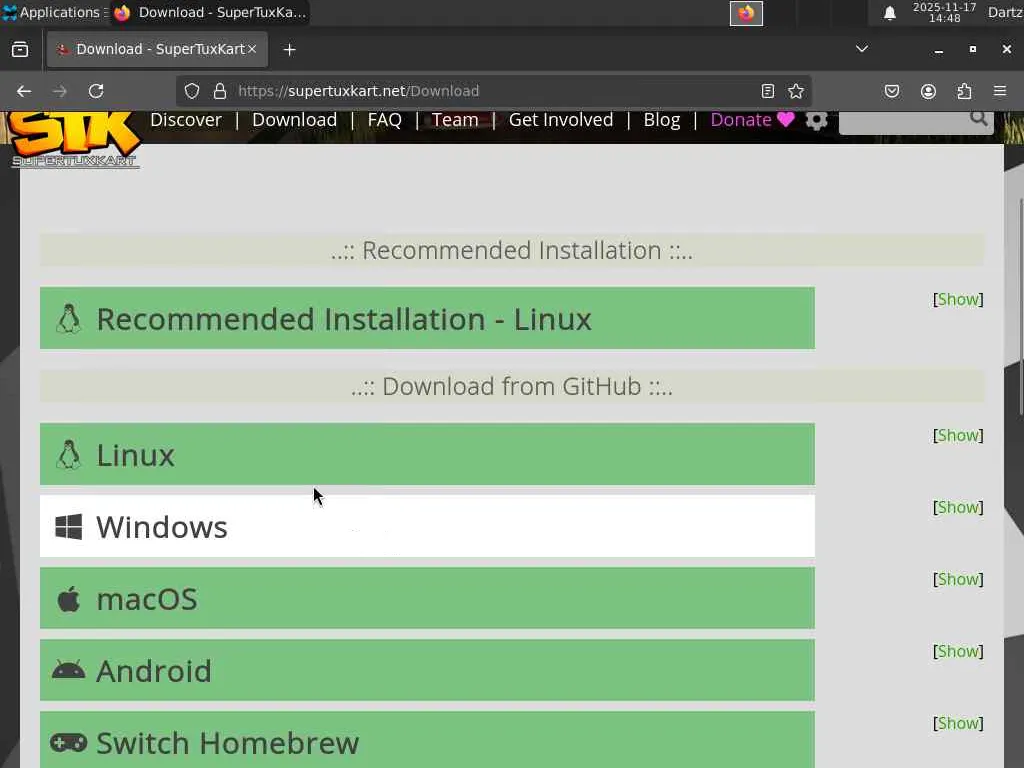Click the penguin icon in Recommended Installation

[x=69, y=319]
